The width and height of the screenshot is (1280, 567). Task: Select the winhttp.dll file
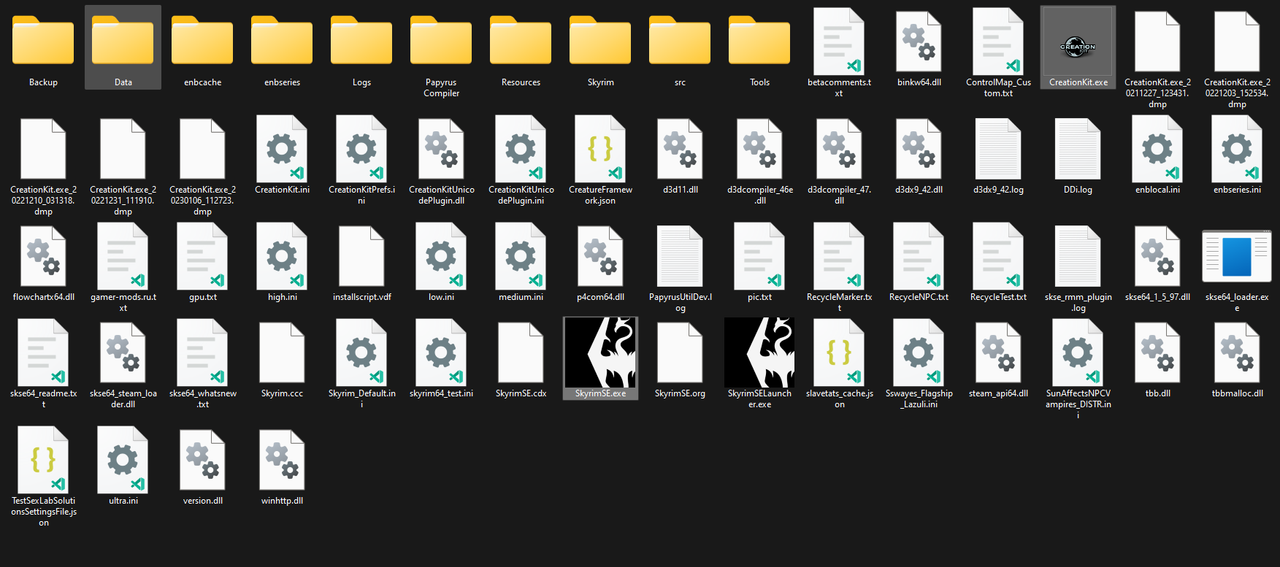point(282,459)
